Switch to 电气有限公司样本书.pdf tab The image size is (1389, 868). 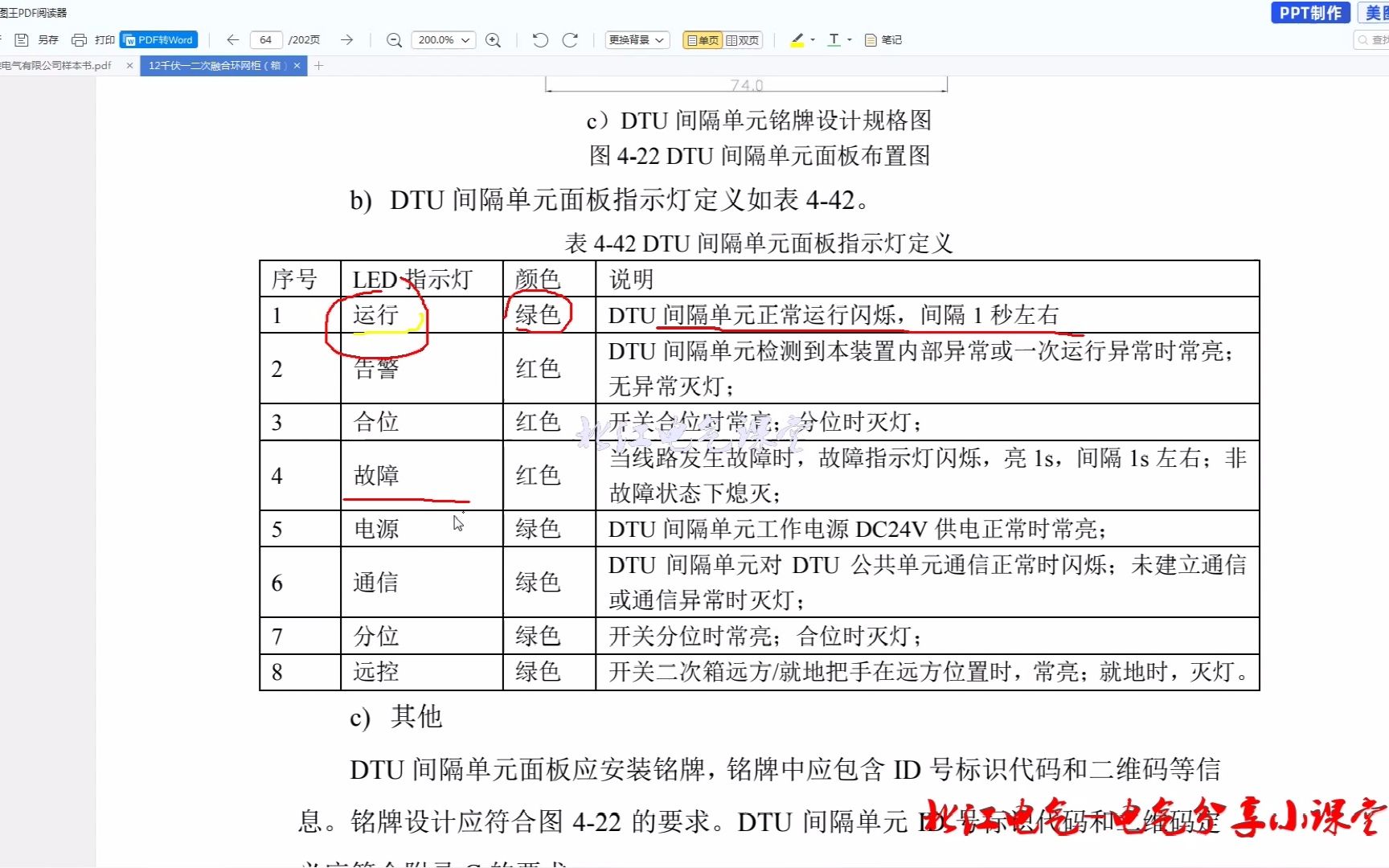coord(56,65)
